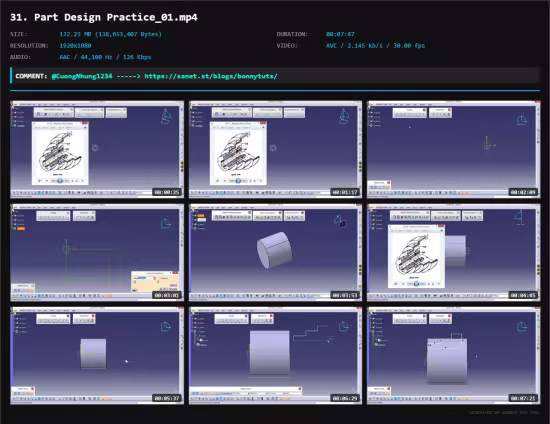This screenshot has height=424, width=550.
Task: Open the thumbnail stamped 00:01:17
Action: (275, 149)
